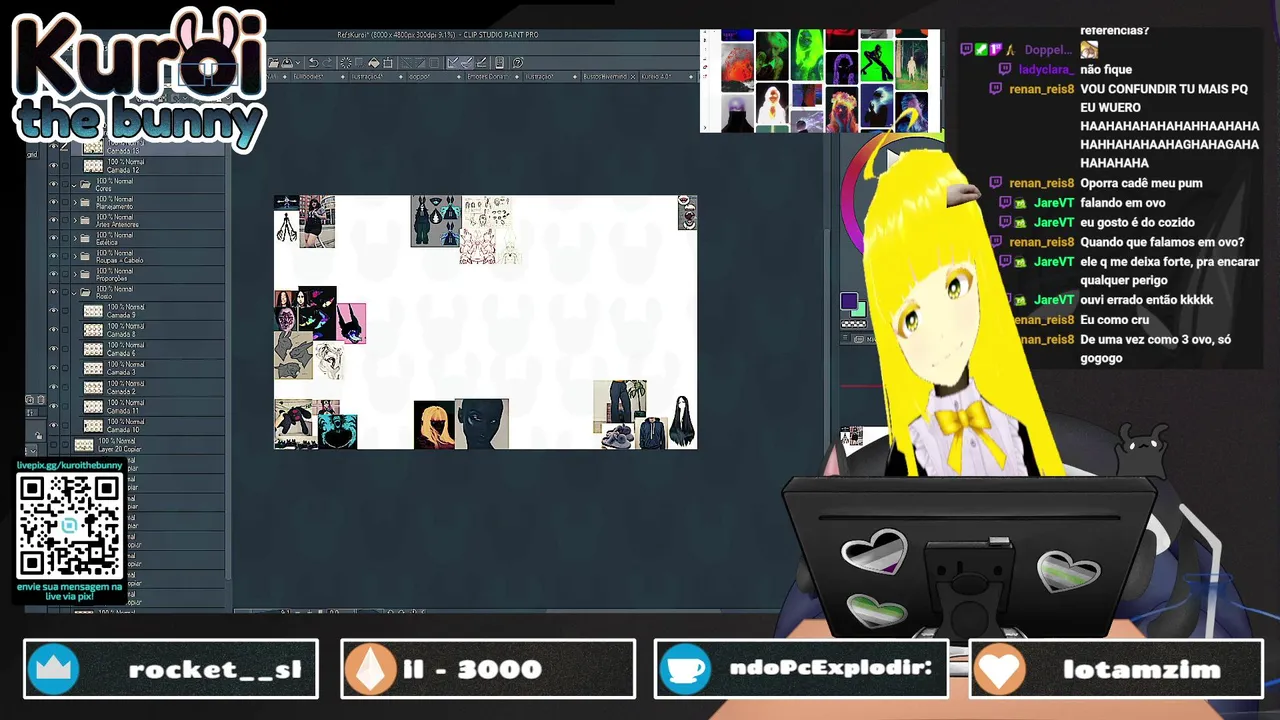Click the forest figure reference image
1280x720 pixels.
pos(911,65)
